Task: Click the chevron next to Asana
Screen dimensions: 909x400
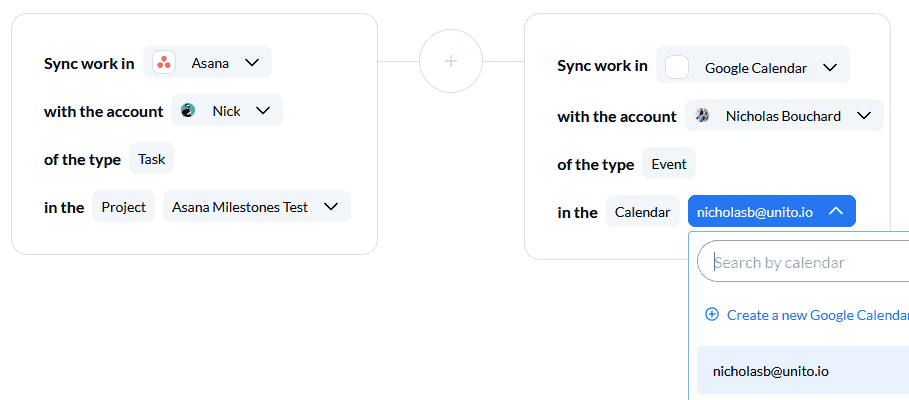Action: [x=252, y=63]
